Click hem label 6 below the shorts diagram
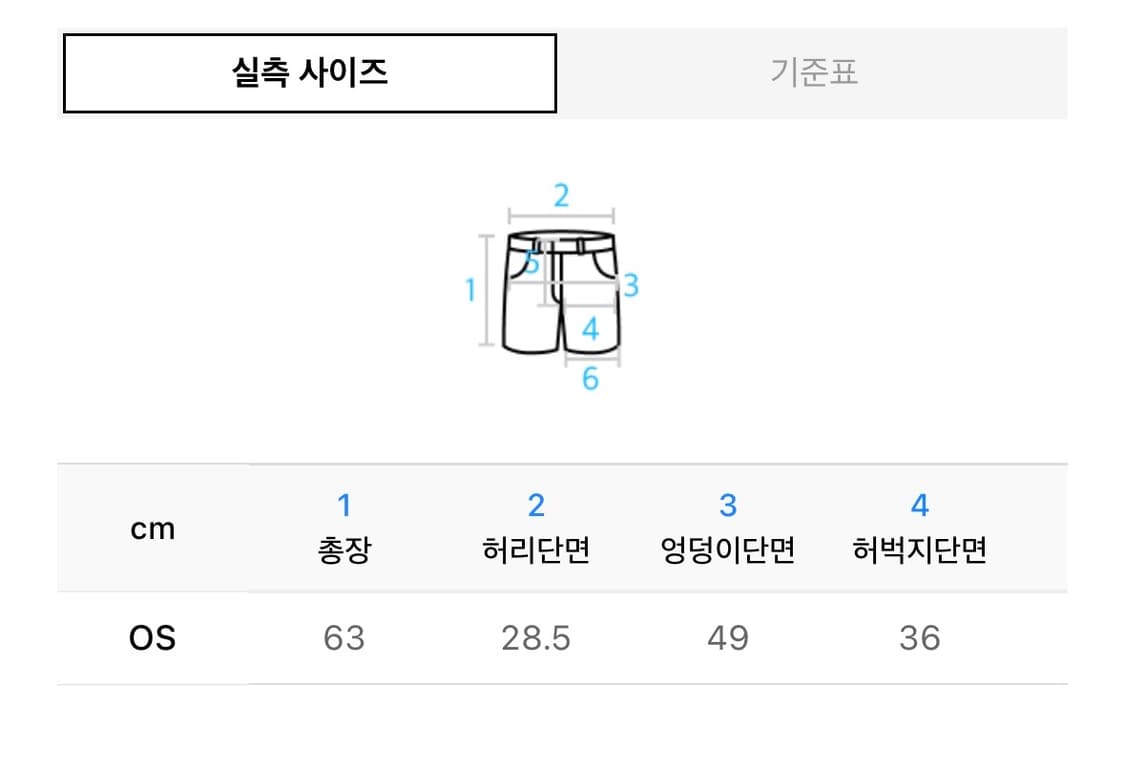 (x=590, y=379)
